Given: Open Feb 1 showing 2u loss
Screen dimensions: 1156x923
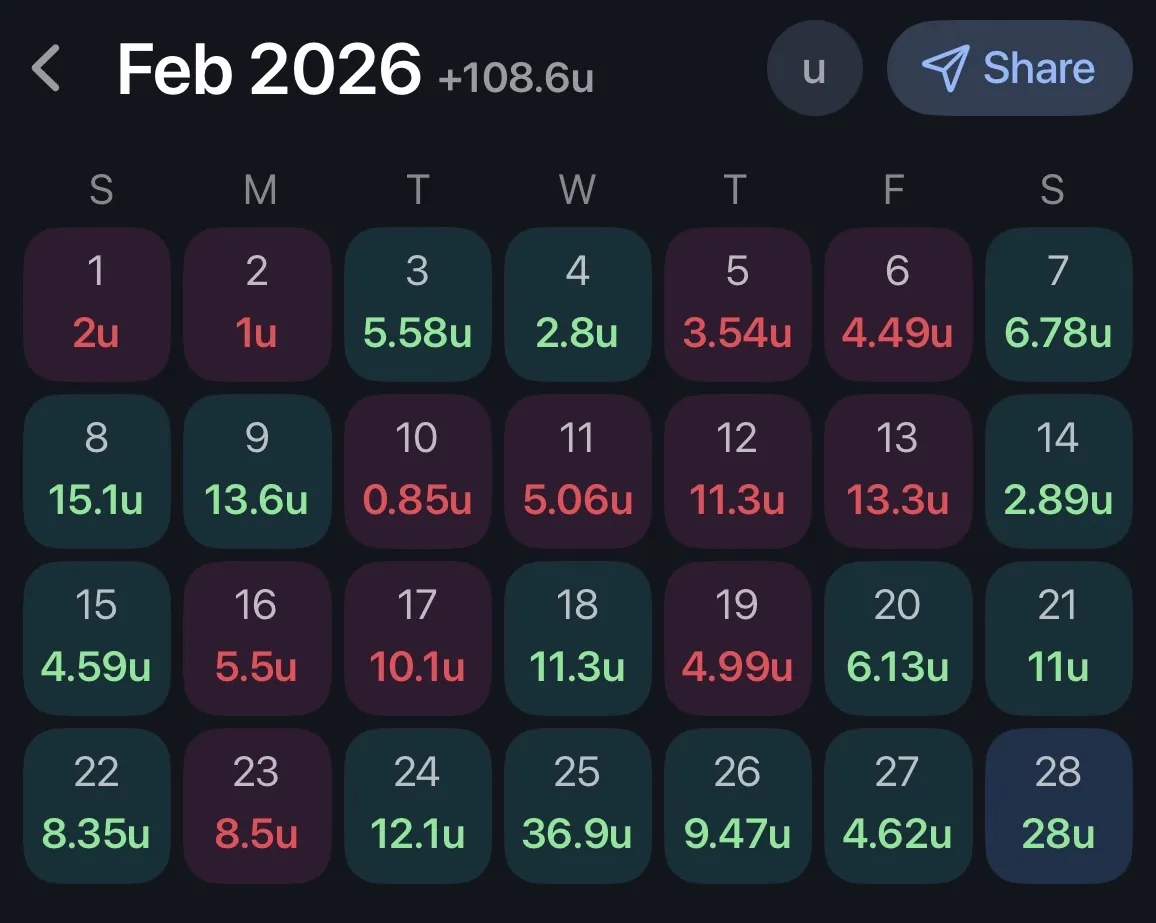Looking at the screenshot, I should click(x=96, y=305).
